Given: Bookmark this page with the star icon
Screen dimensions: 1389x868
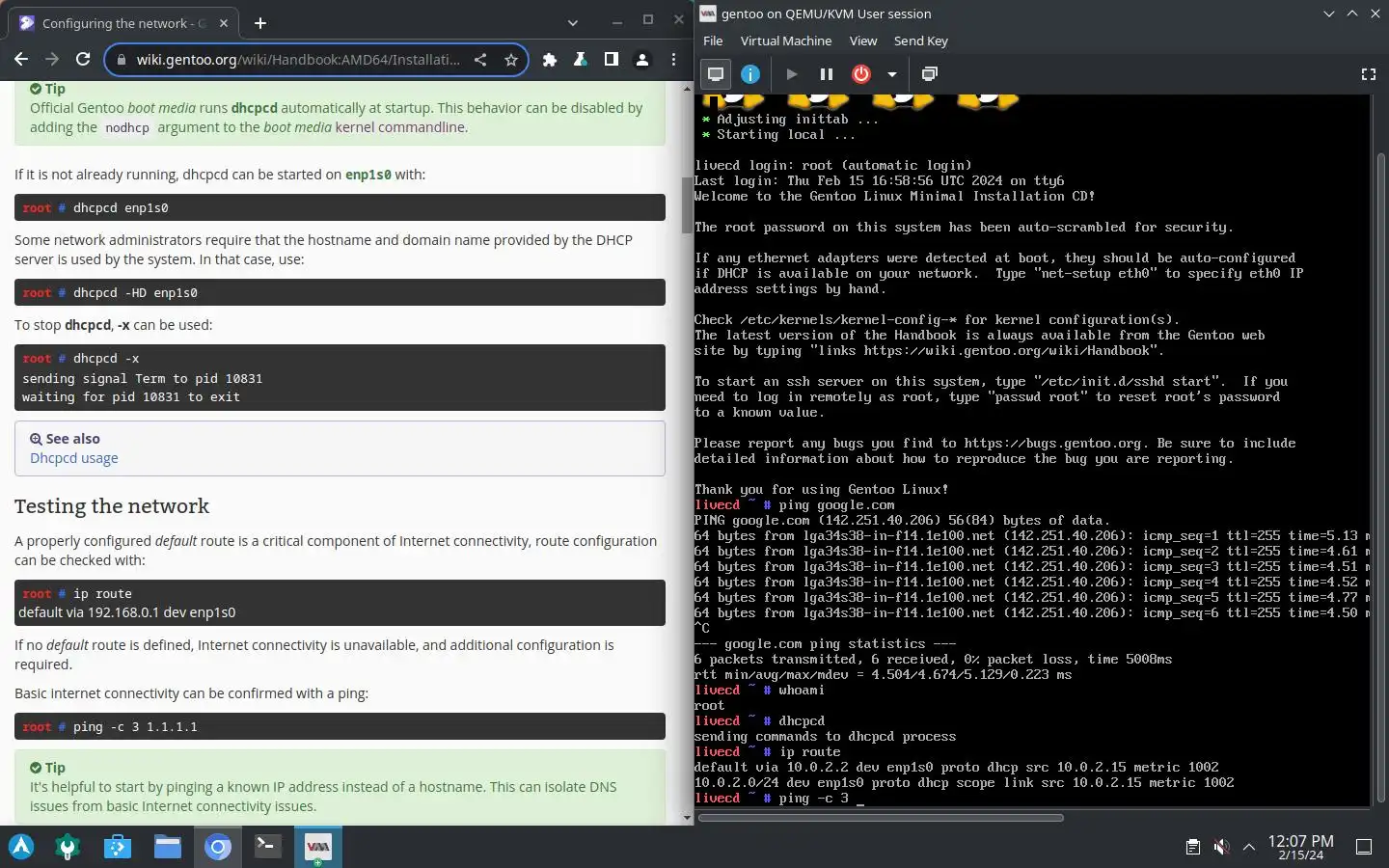Looking at the screenshot, I should [511, 60].
